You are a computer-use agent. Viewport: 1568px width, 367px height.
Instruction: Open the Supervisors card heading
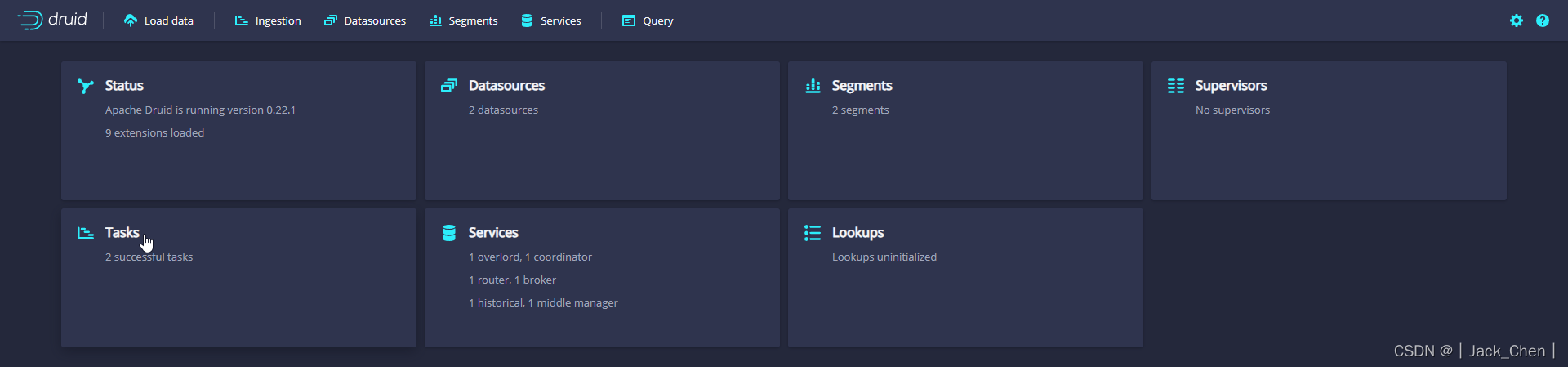(x=1231, y=86)
